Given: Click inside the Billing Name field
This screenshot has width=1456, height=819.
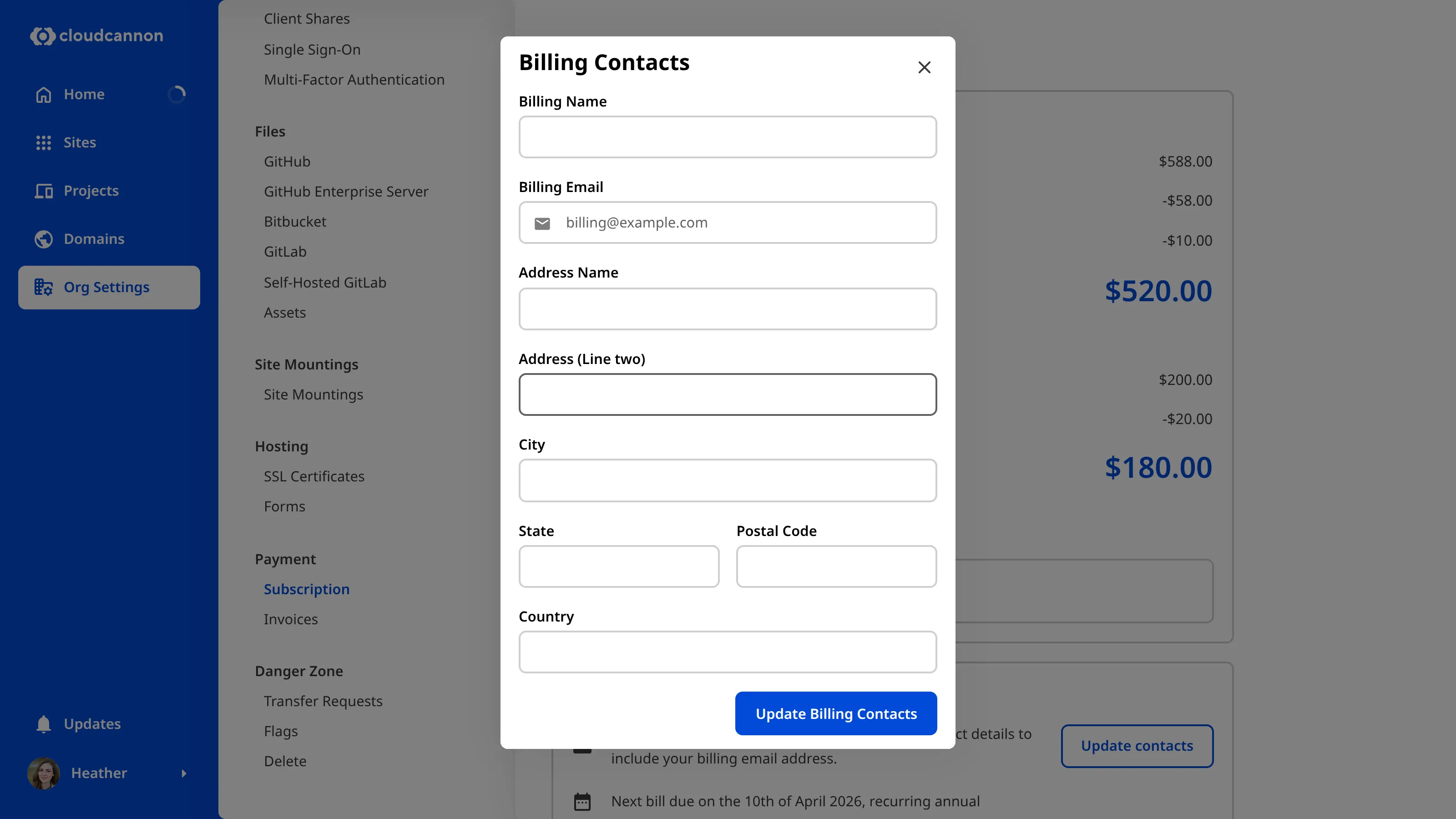Looking at the screenshot, I should click(728, 137).
